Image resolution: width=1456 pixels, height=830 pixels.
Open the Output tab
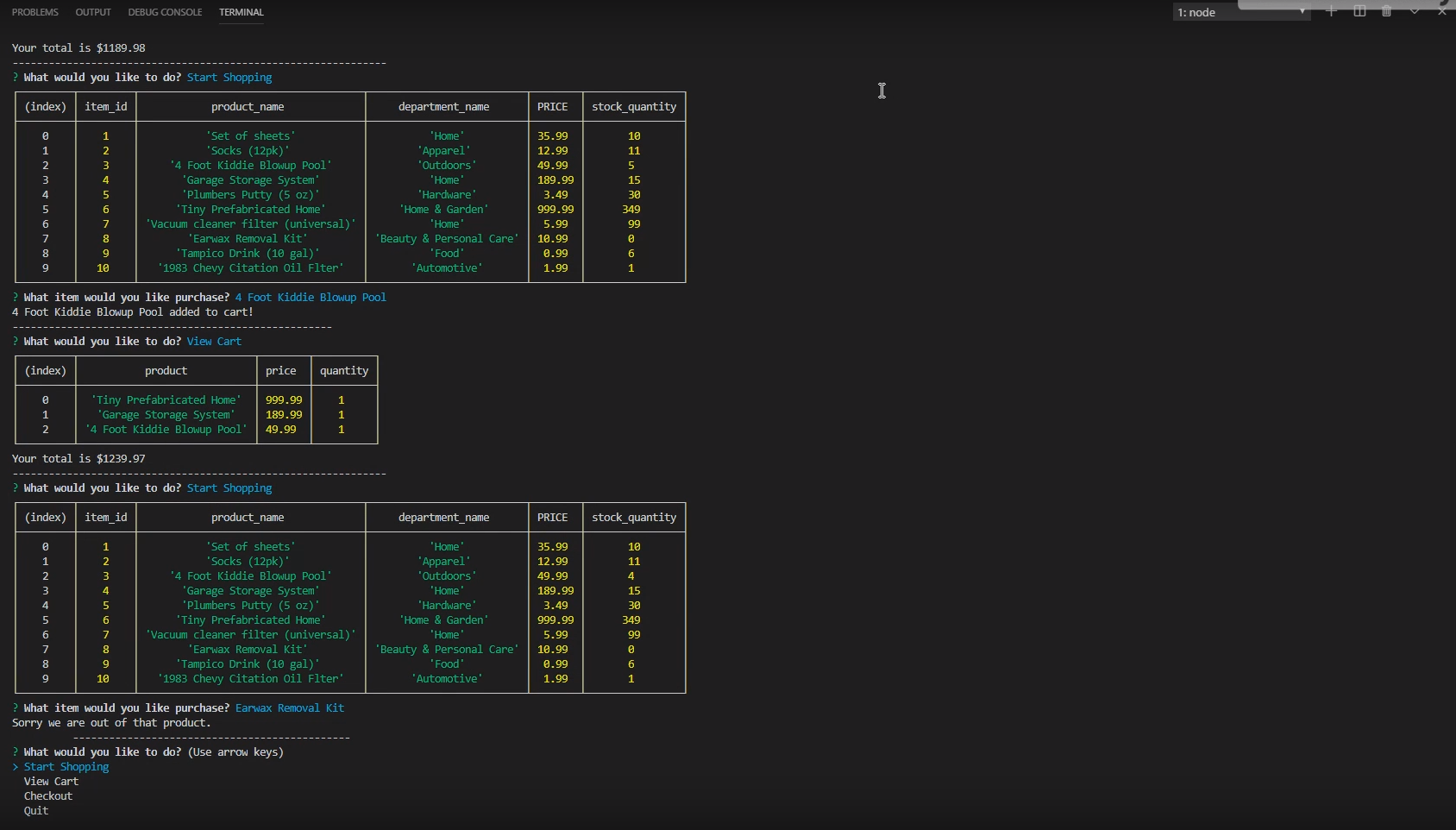point(93,12)
